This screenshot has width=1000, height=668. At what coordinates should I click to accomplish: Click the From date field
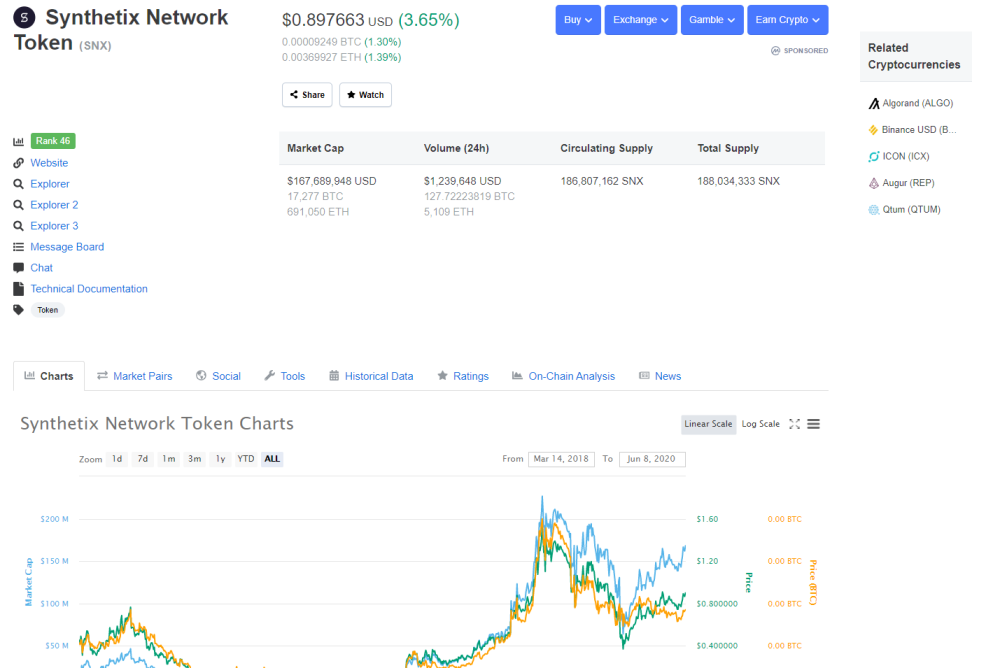point(561,459)
